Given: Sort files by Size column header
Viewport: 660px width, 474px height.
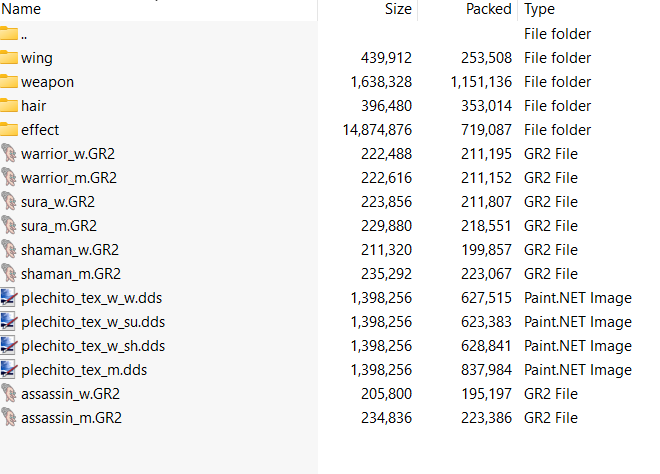Looking at the screenshot, I should 398,9.
